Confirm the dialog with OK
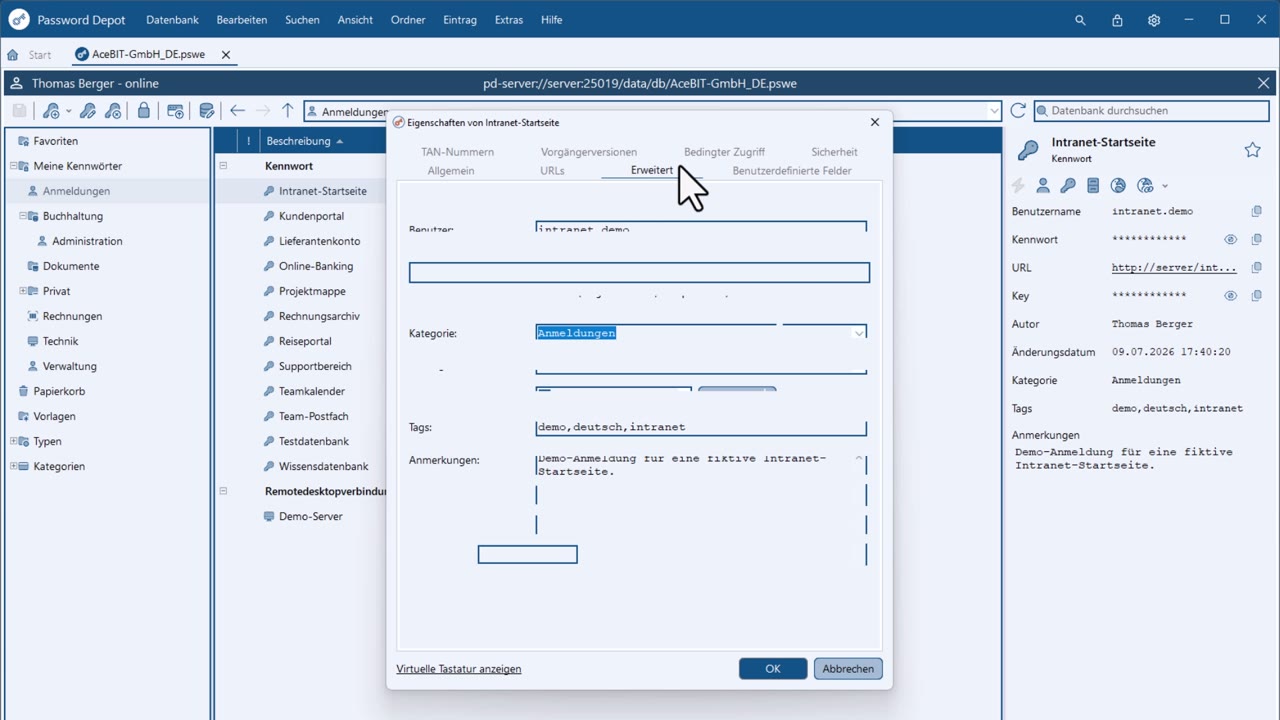The width and height of the screenshot is (1280, 720). 773,669
